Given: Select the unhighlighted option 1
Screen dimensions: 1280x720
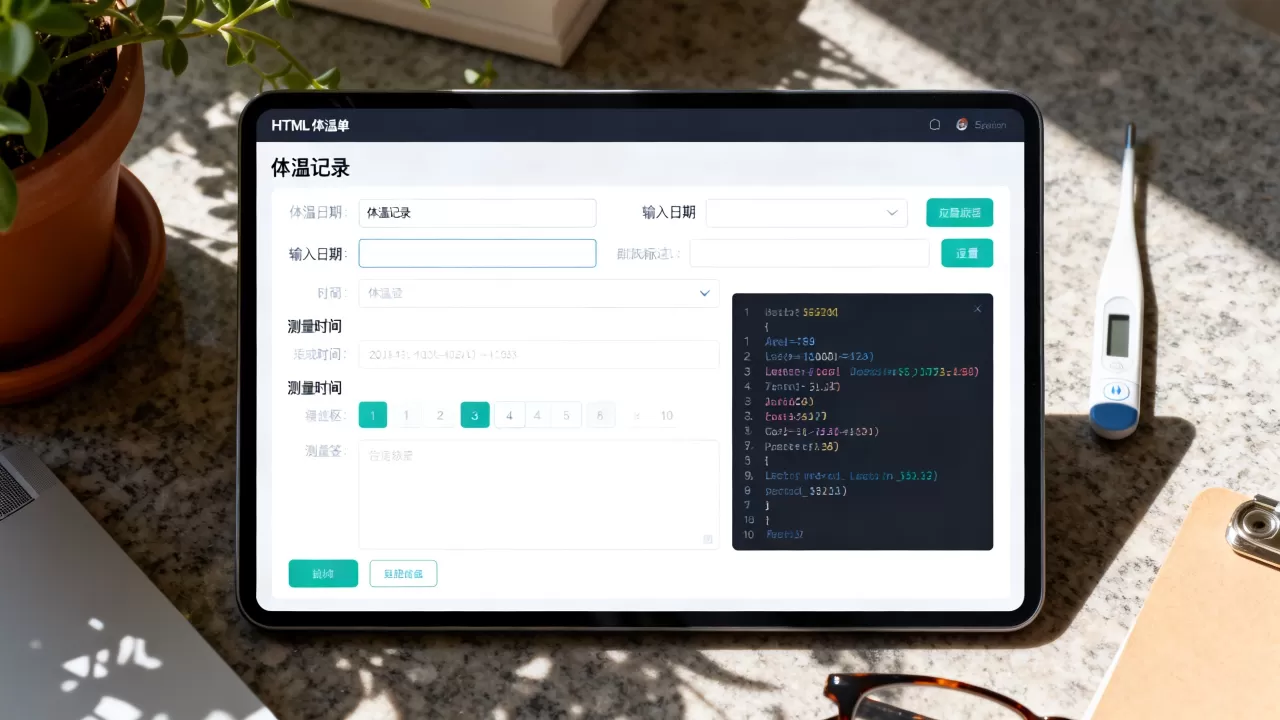Looking at the screenshot, I should point(406,415).
